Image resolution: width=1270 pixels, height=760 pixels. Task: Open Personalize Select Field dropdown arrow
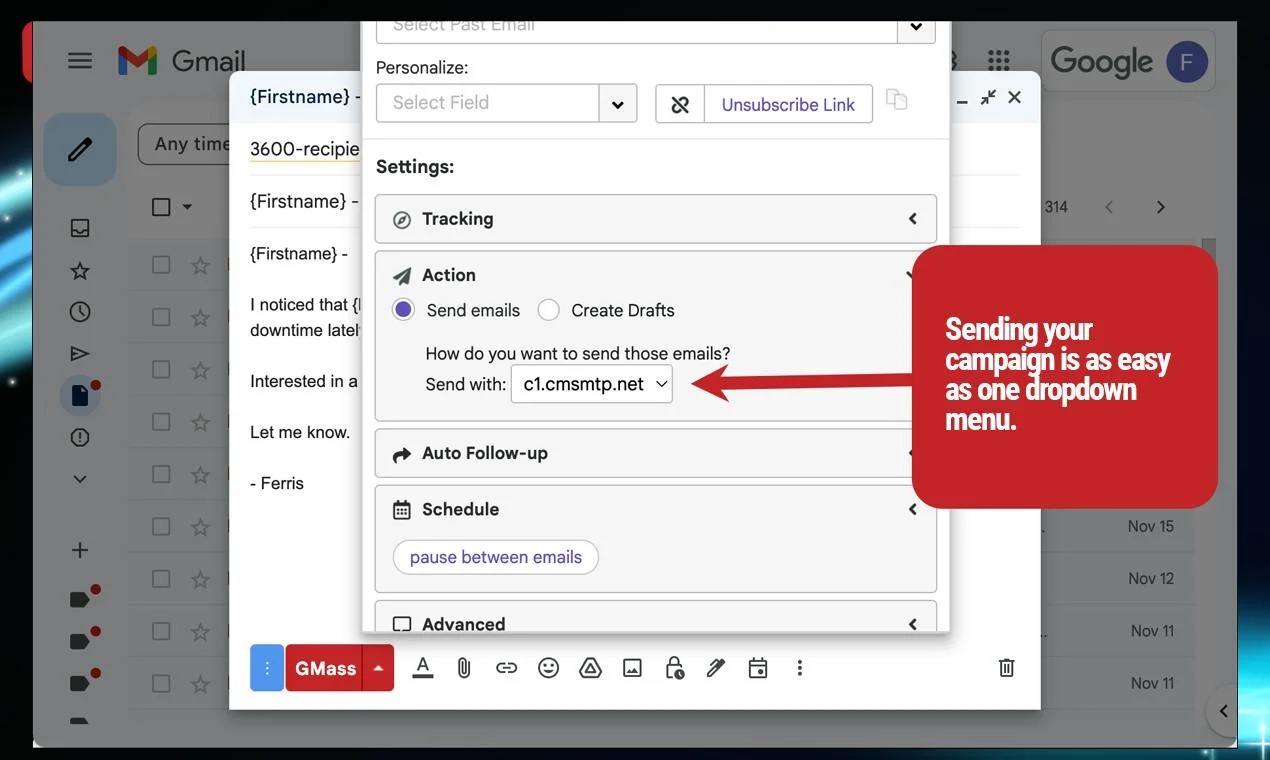coord(618,103)
